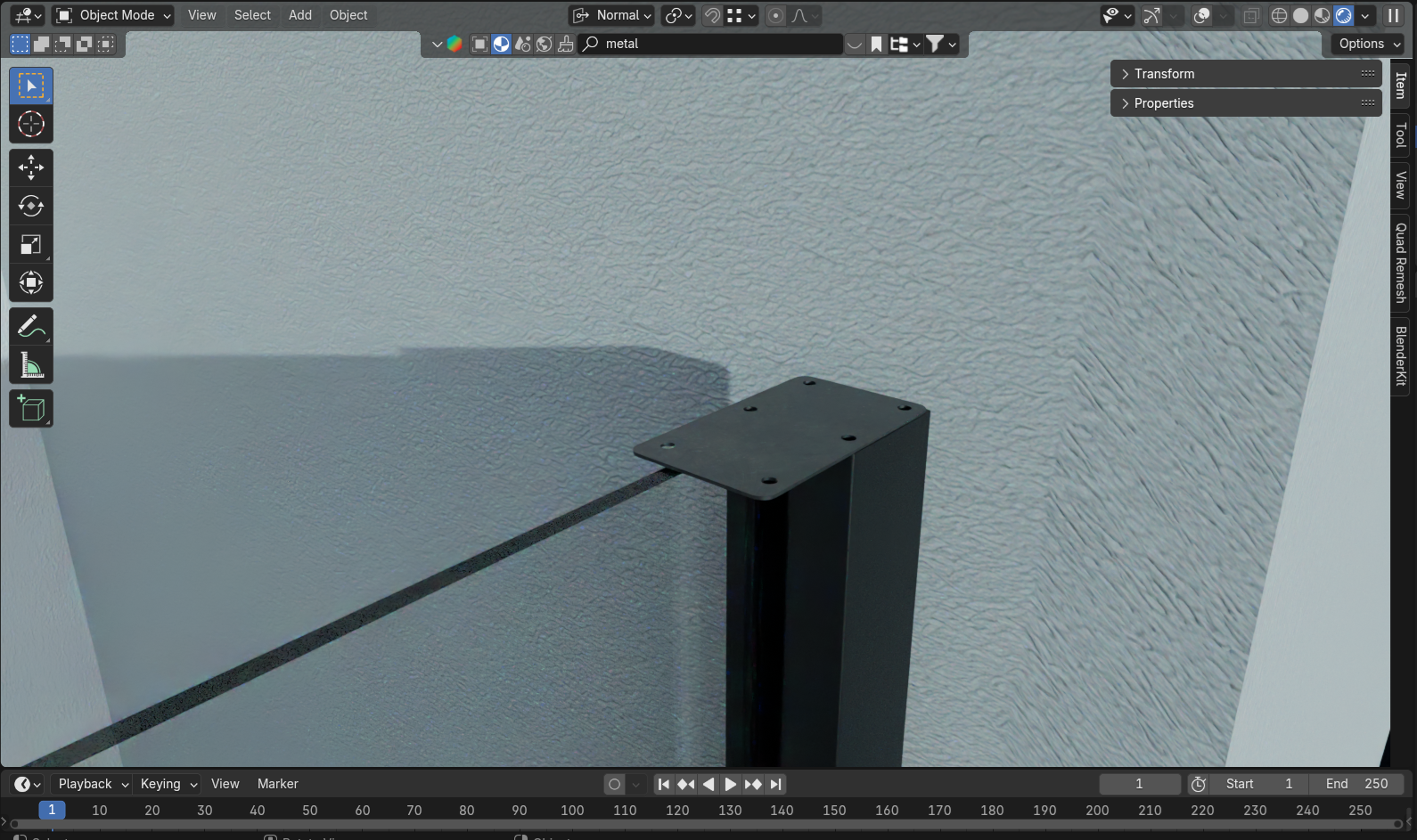The height and width of the screenshot is (840, 1417).
Task: Select the Annotate pencil tool
Action: [31, 327]
